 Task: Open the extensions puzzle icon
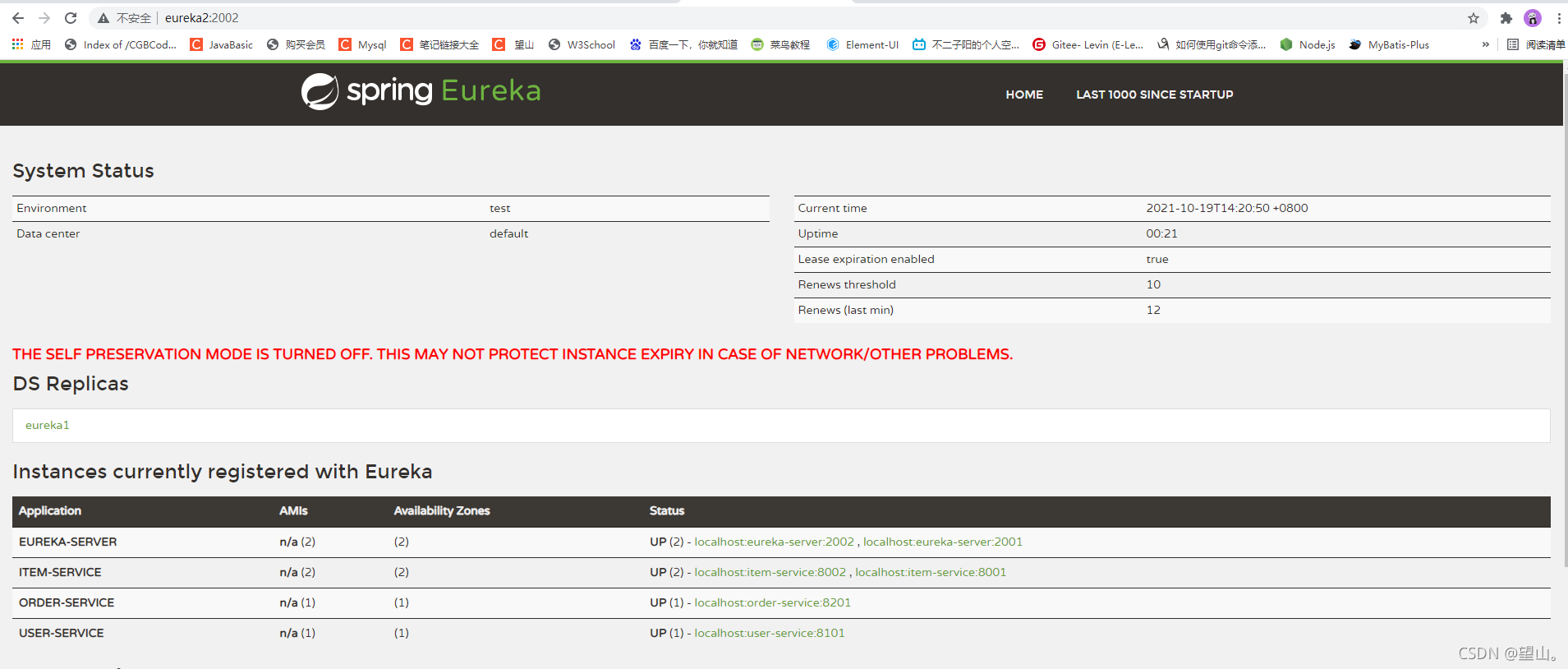coord(1506,18)
